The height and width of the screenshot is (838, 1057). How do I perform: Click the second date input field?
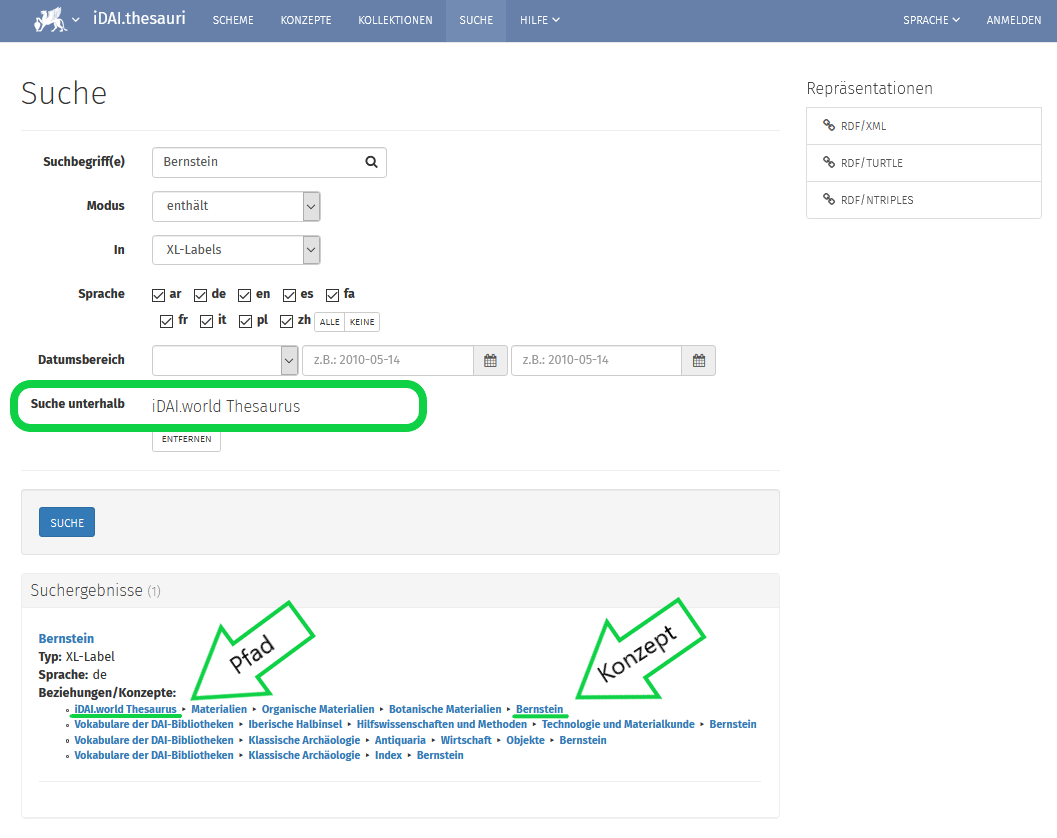point(597,361)
